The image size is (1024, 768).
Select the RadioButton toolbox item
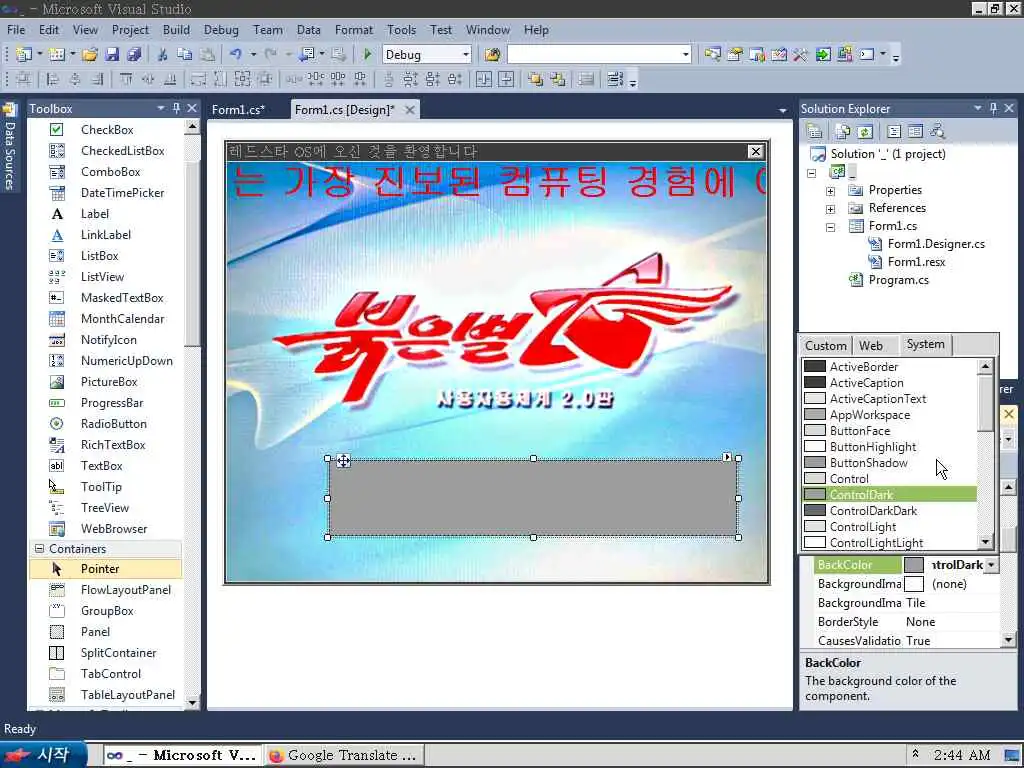tap(104, 424)
